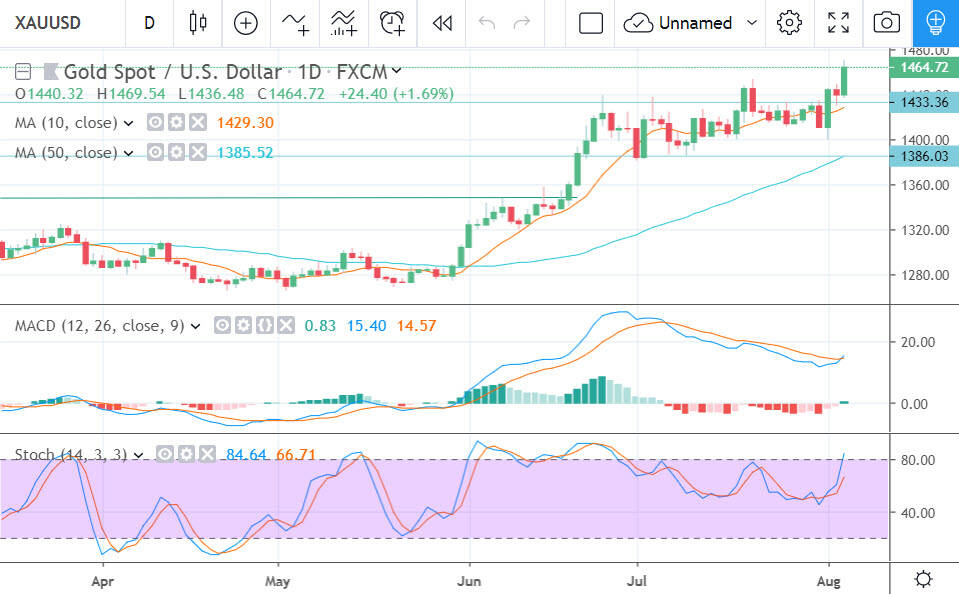Image resolution: width=959 pixels, height=594 pixels.
Task: Add a symbol to compare
Action: (x=246, y=23)
